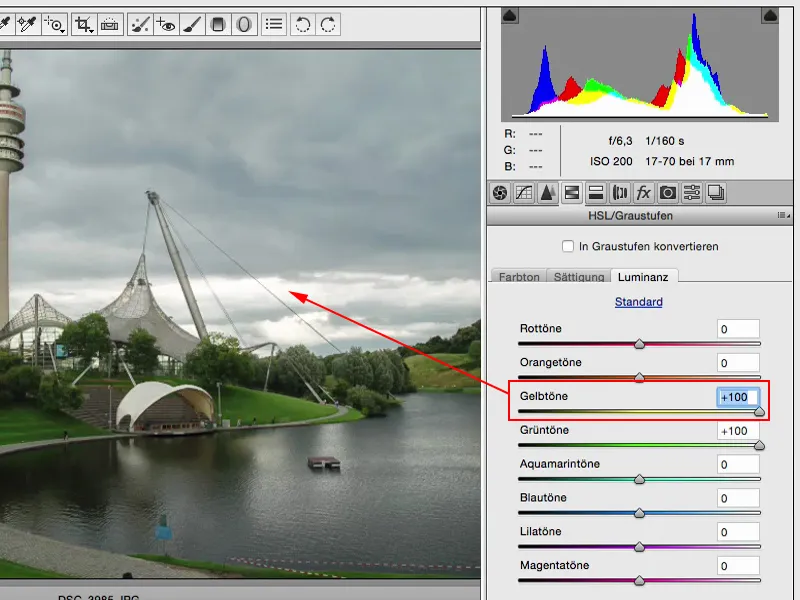Switch to the Sättigung tab
800x600 pixels.
click(579, 277)
